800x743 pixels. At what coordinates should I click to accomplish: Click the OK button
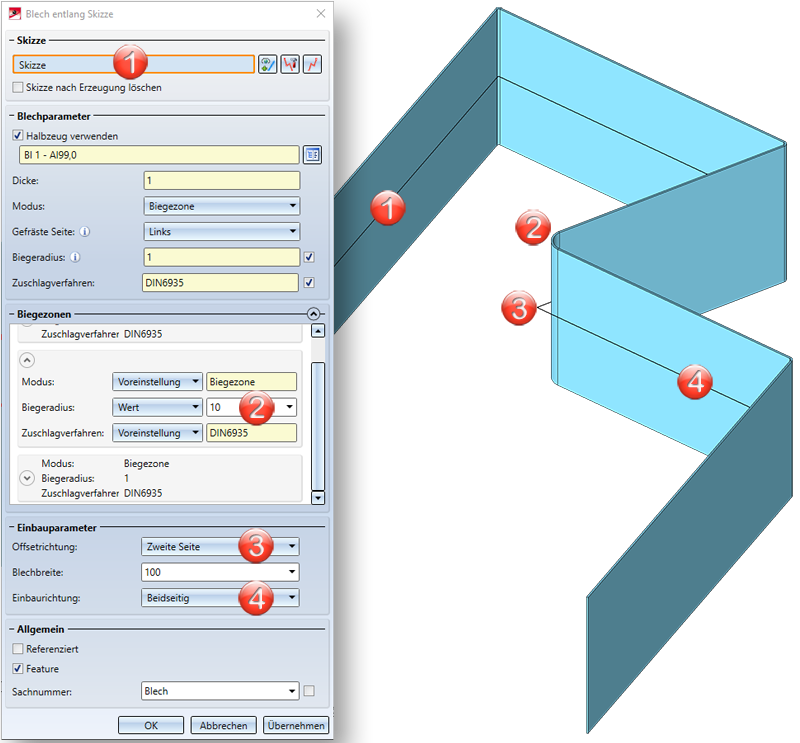point(151,725)
